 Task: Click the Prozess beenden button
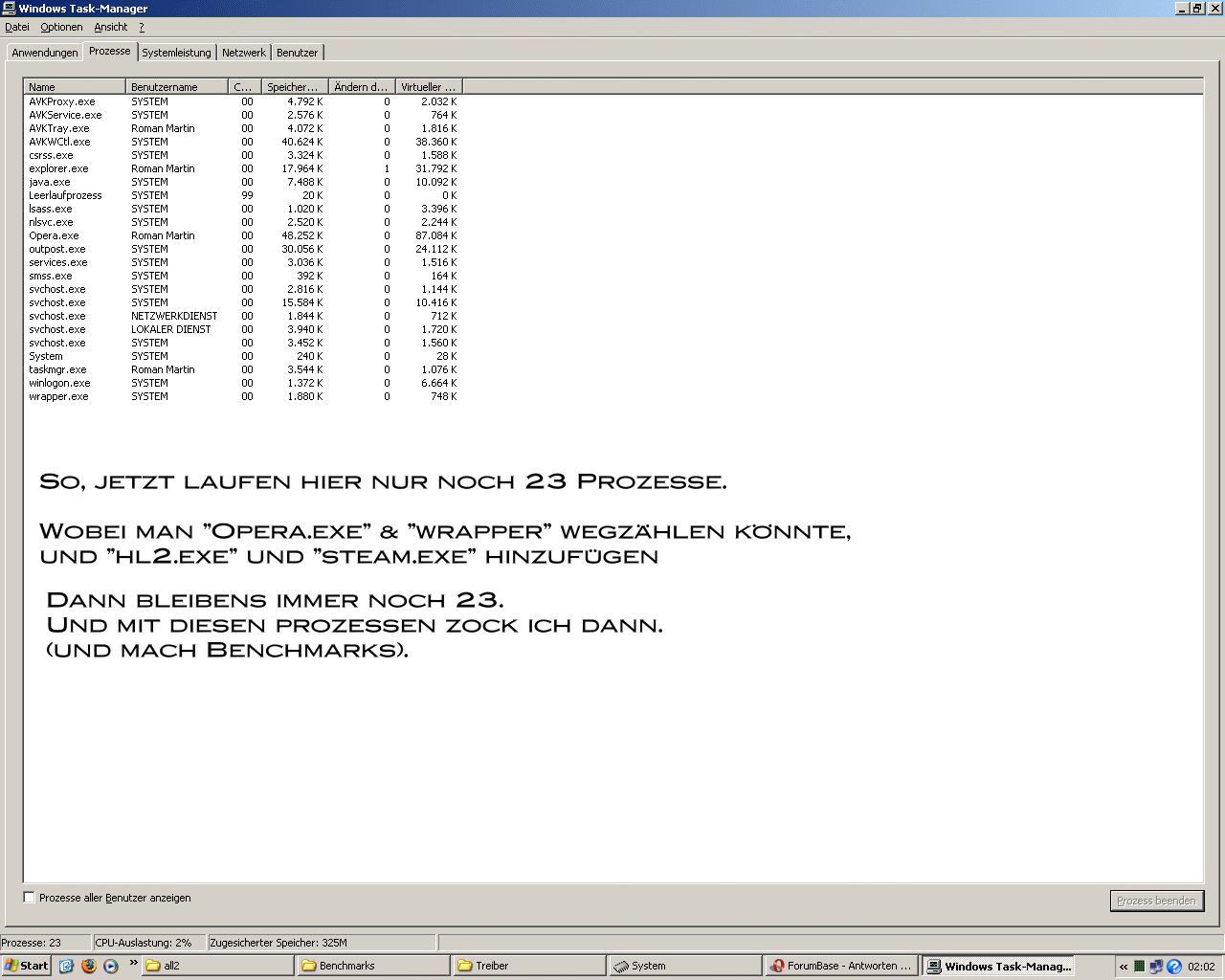pyautogui.click(x=1156, y=901)
